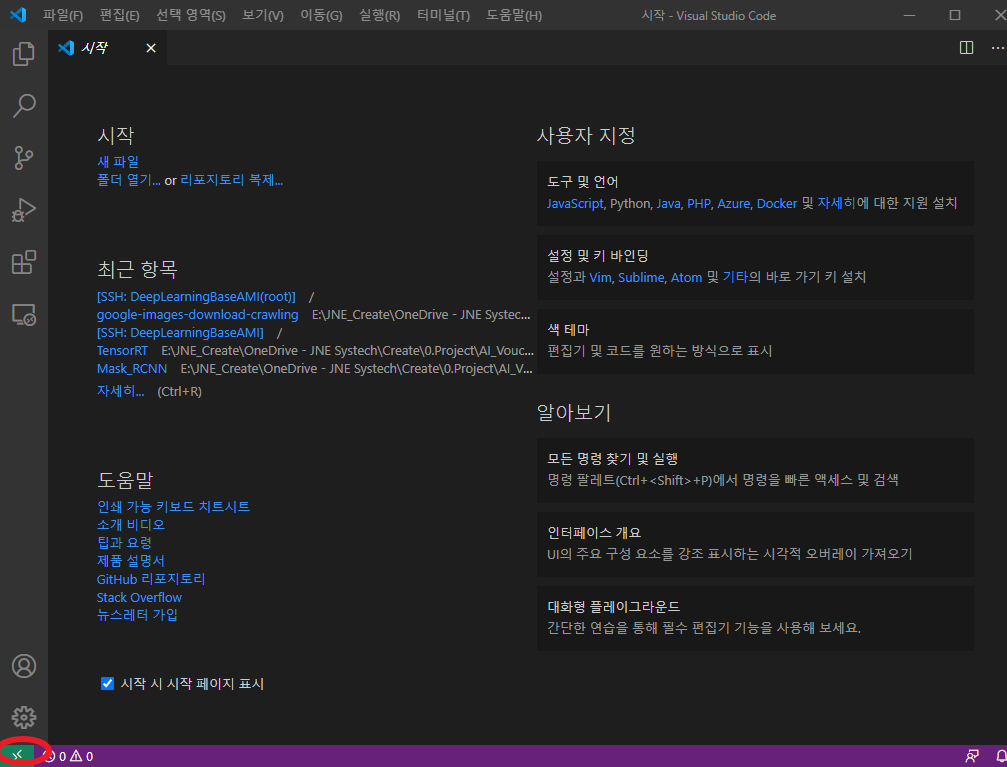Image resolution: width=1007 pixels, height=767 pixels.
Task: Split the editor to the right
Action: tap(966, 48)
